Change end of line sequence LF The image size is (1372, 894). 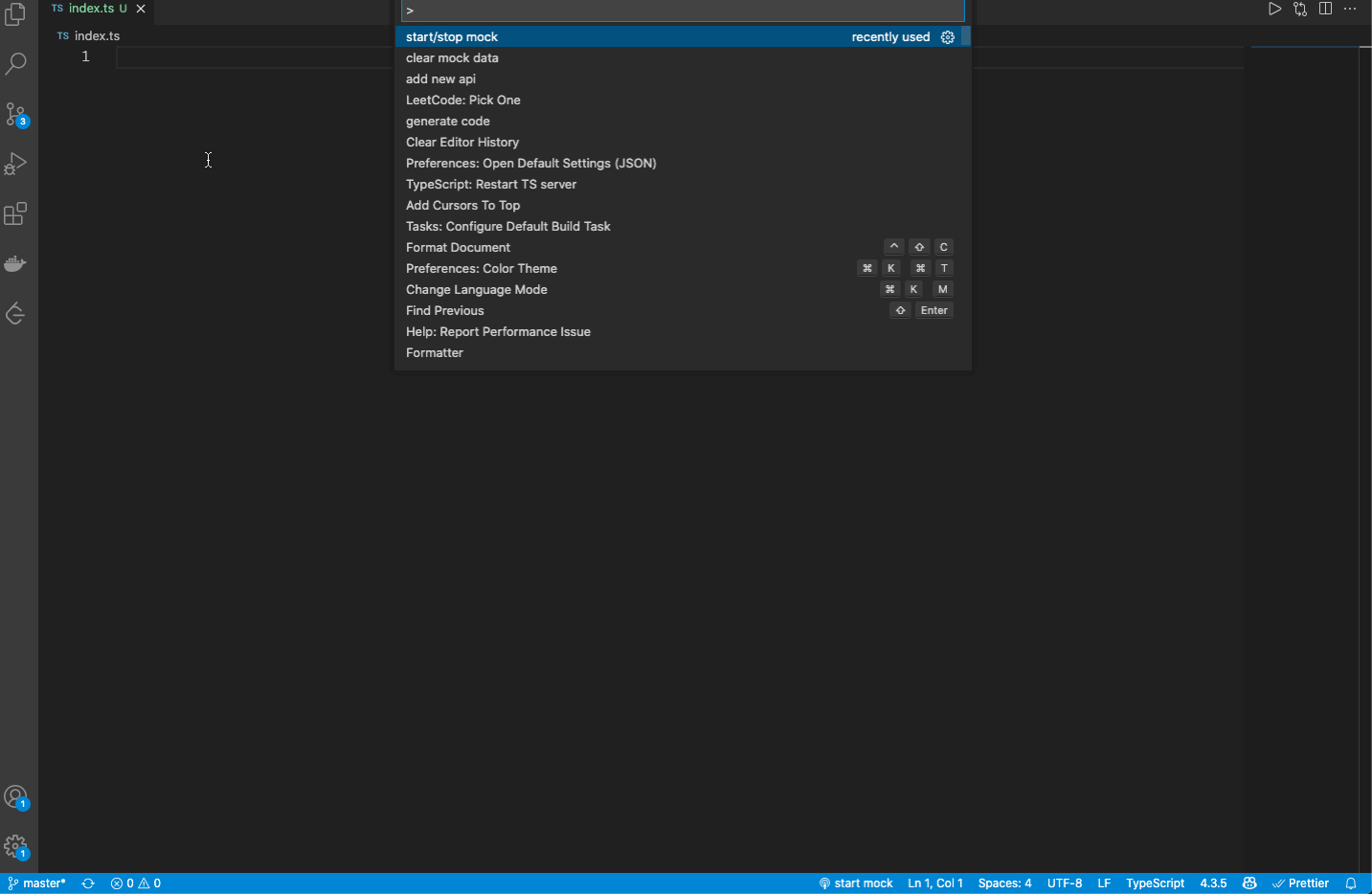pyautogui.click(x=1104, y=883)
